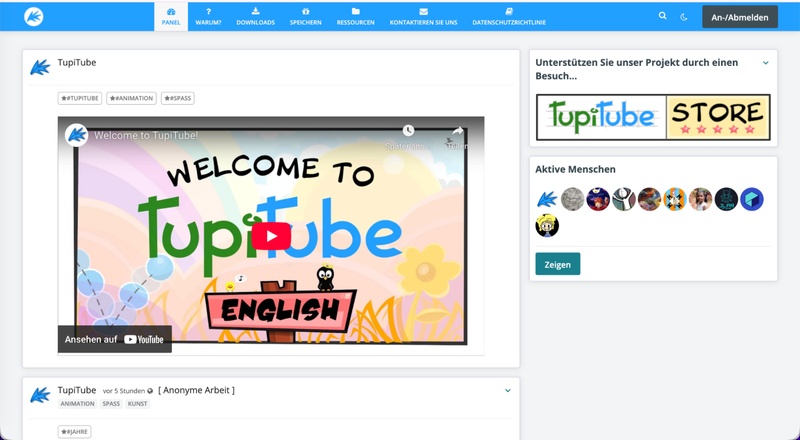Screen dimensions: 800x440
Task: Switch to the Panel tab
Action: [x=171, y=16]
